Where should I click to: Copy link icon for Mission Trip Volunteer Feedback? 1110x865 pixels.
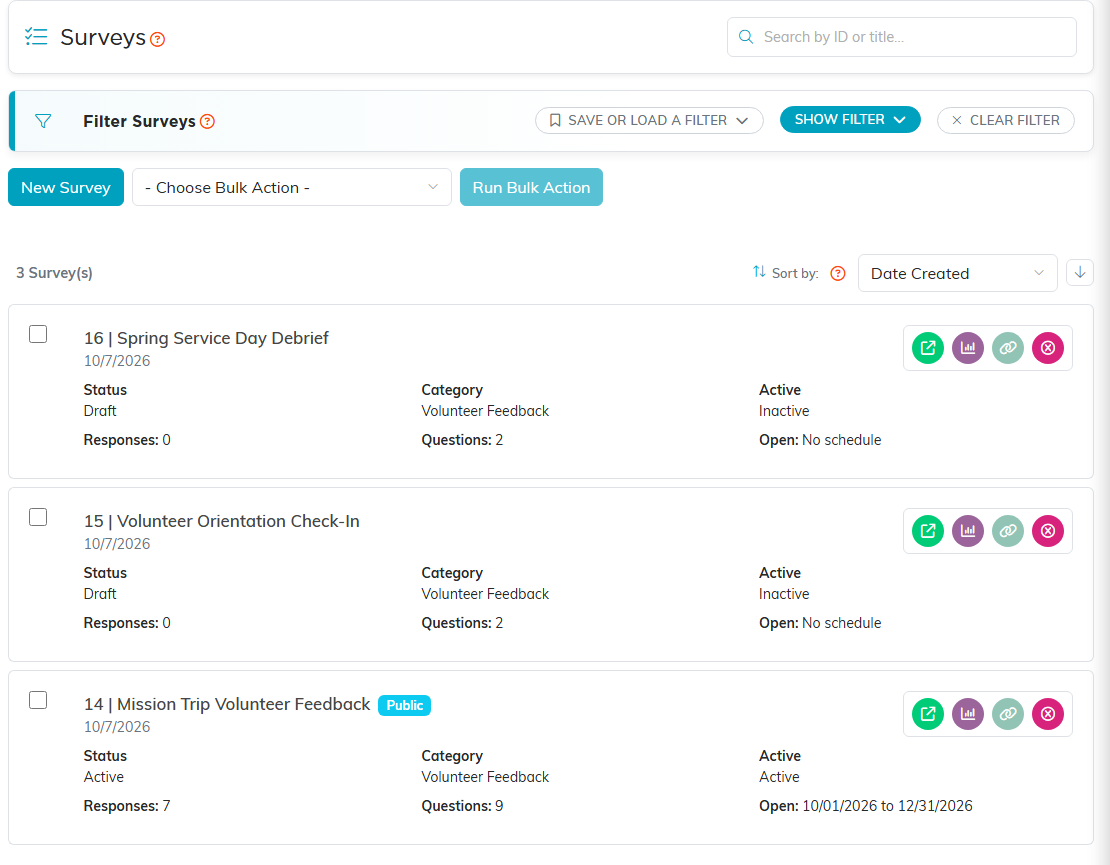coord(1008,714)
